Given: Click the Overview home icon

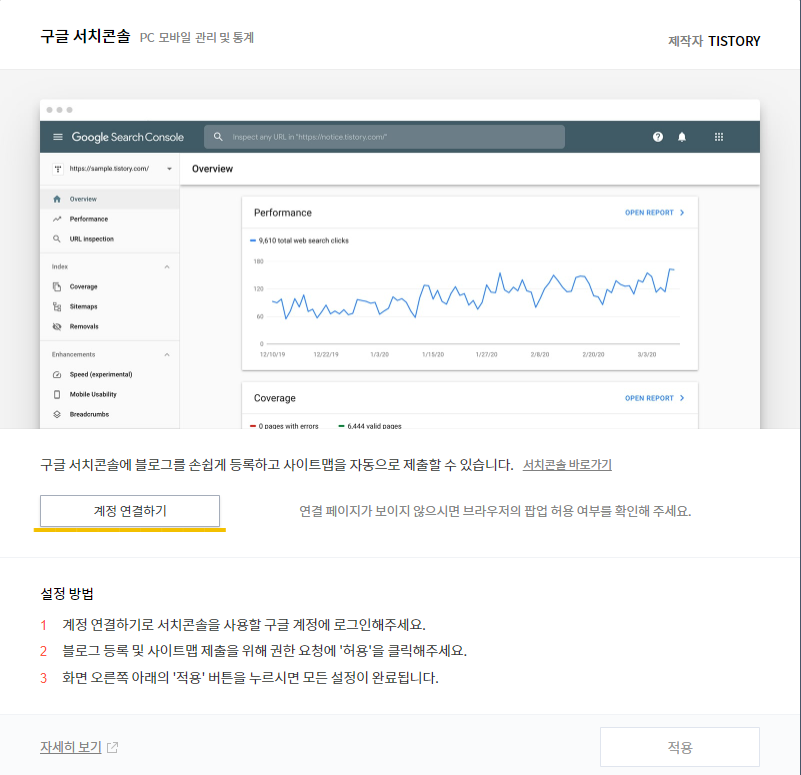Looking at the screenshot, I should coord(57,199).
